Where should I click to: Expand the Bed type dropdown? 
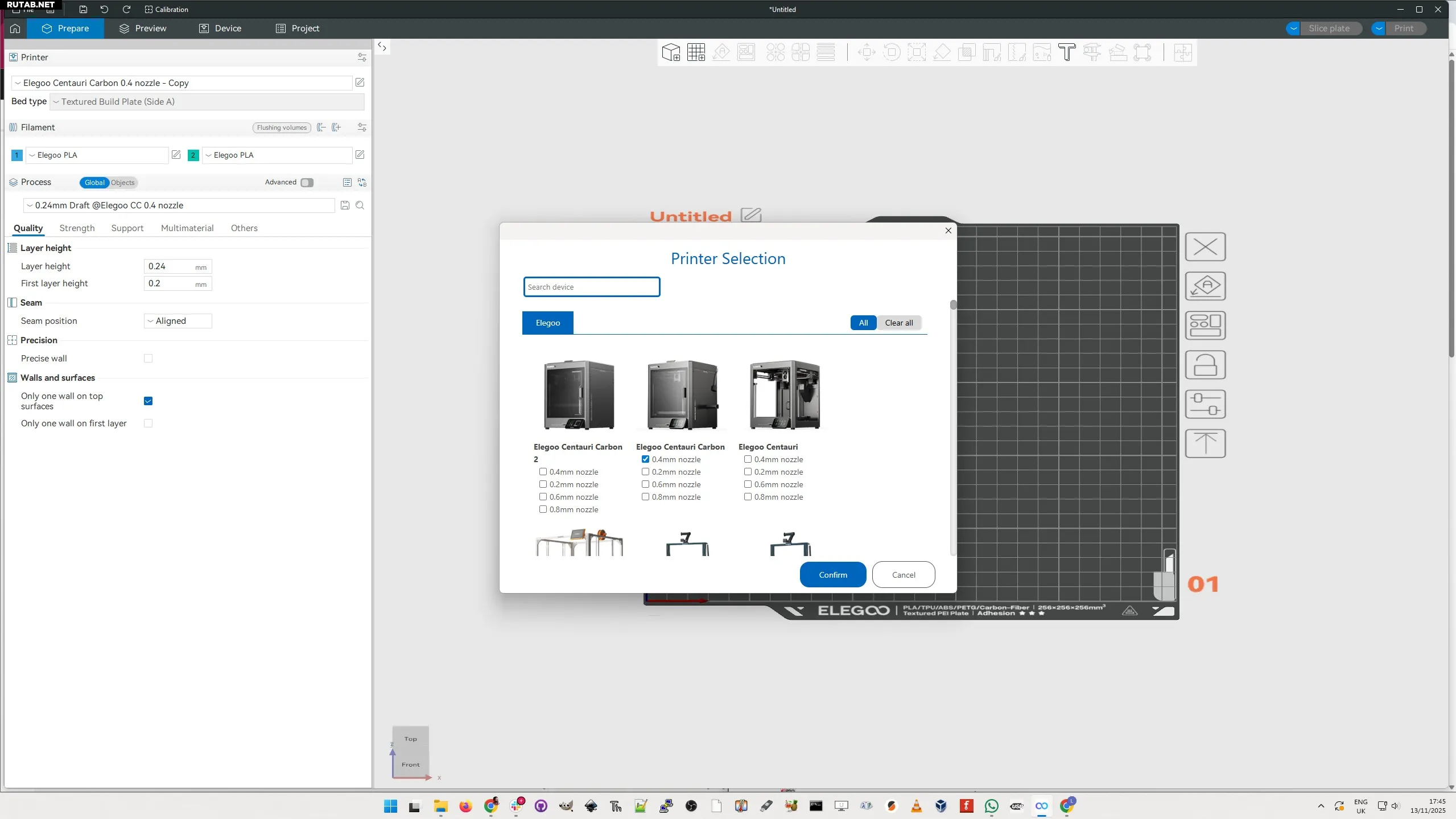207,102
